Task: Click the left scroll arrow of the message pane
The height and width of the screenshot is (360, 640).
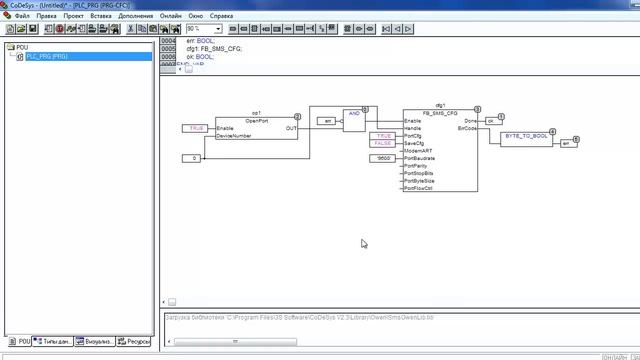Action: (x=169, y=342)
